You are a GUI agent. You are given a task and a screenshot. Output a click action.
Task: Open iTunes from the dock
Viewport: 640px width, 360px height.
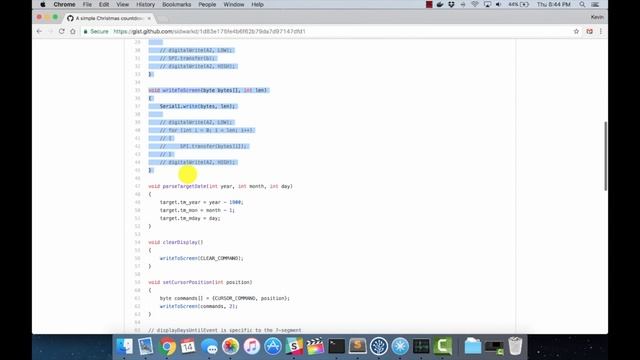252,346
